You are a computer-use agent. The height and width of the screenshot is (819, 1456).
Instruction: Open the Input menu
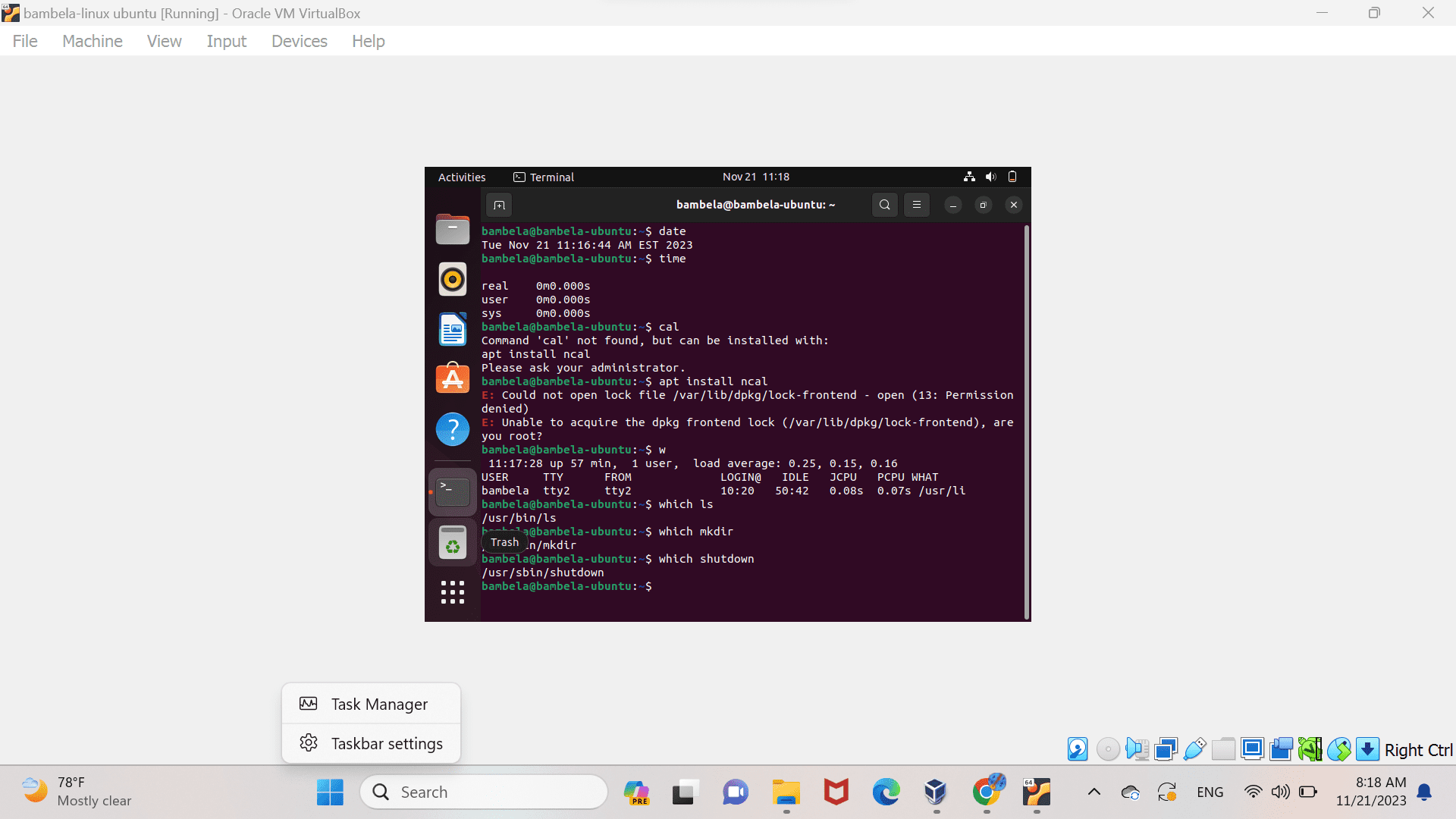click(x=226, y=41)
